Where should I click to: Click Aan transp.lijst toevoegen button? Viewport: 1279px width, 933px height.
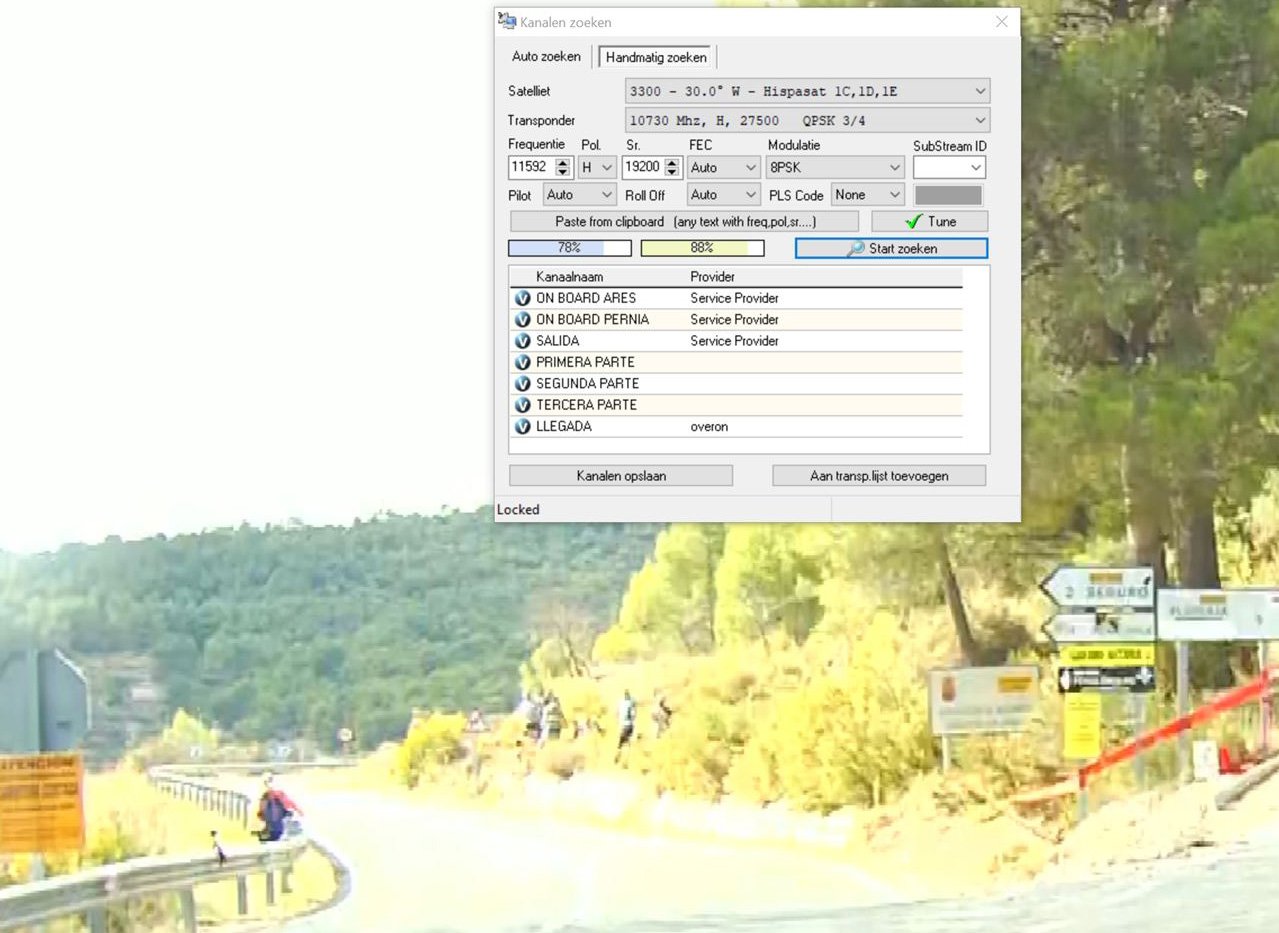[879, 476]
